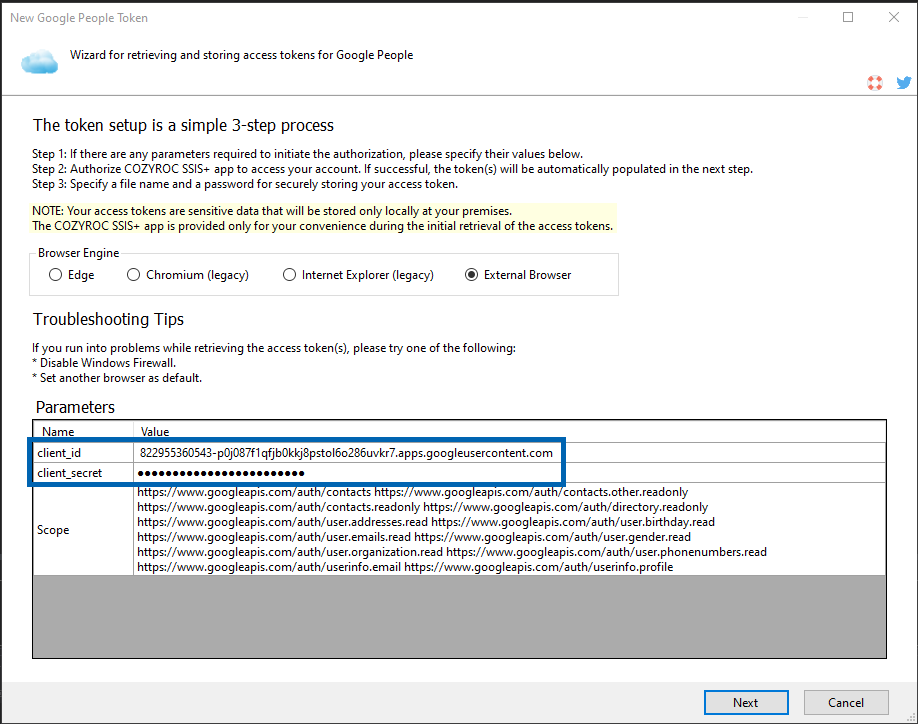This screenshot has height=724, width=918.
Task: Minimize the New Google People Token window
Action: (803, 17)
